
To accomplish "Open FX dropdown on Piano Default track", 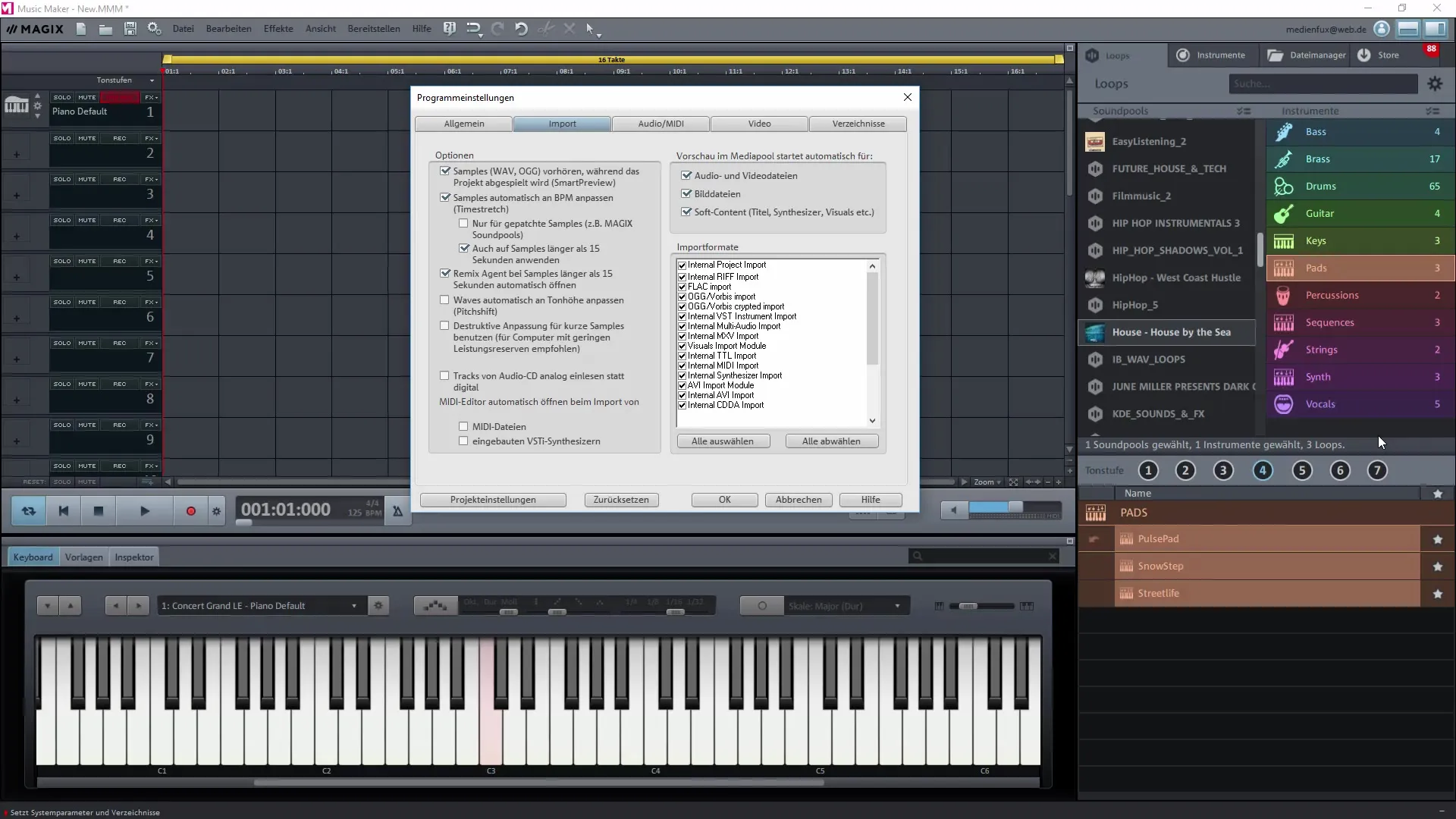I will coord(151,98).
